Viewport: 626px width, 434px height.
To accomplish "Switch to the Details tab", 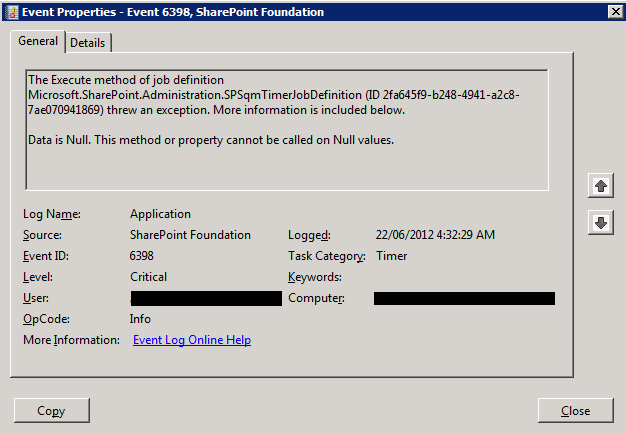I will coord(87,43).
